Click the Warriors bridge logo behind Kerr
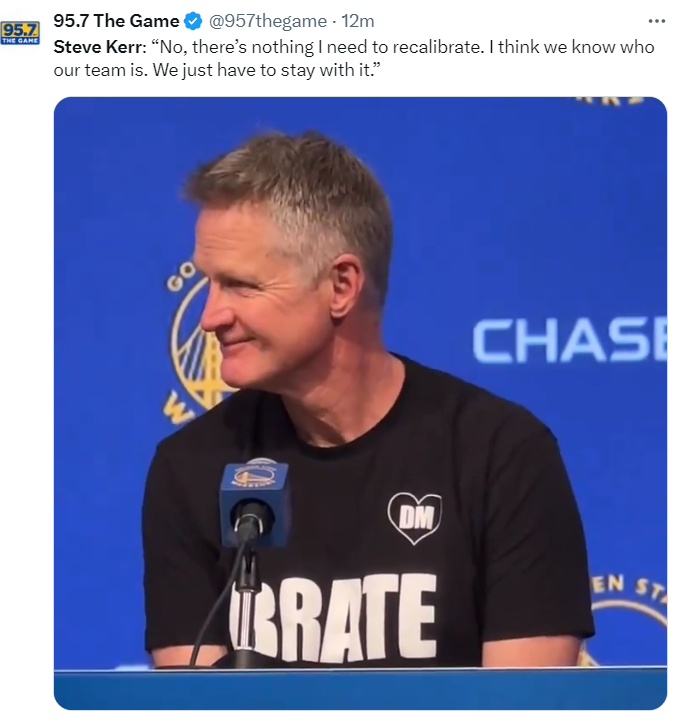 click(x=193, y=345)
